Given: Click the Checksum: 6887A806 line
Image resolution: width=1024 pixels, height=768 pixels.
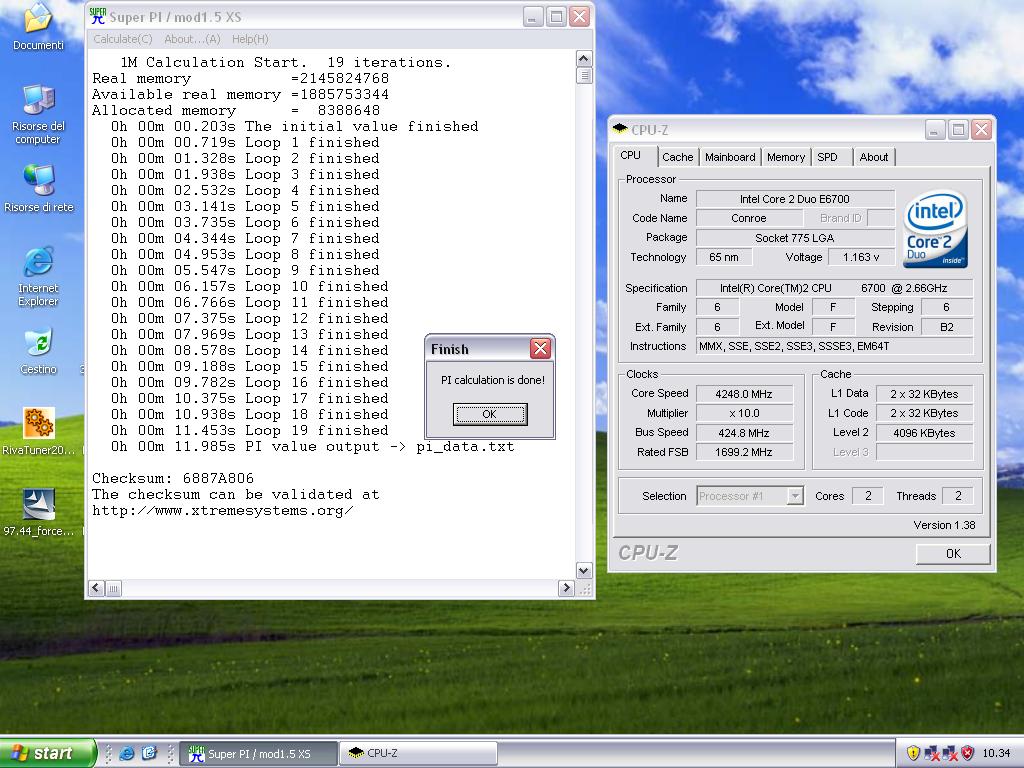Looking at the screenshot, I should pos(172,478).
